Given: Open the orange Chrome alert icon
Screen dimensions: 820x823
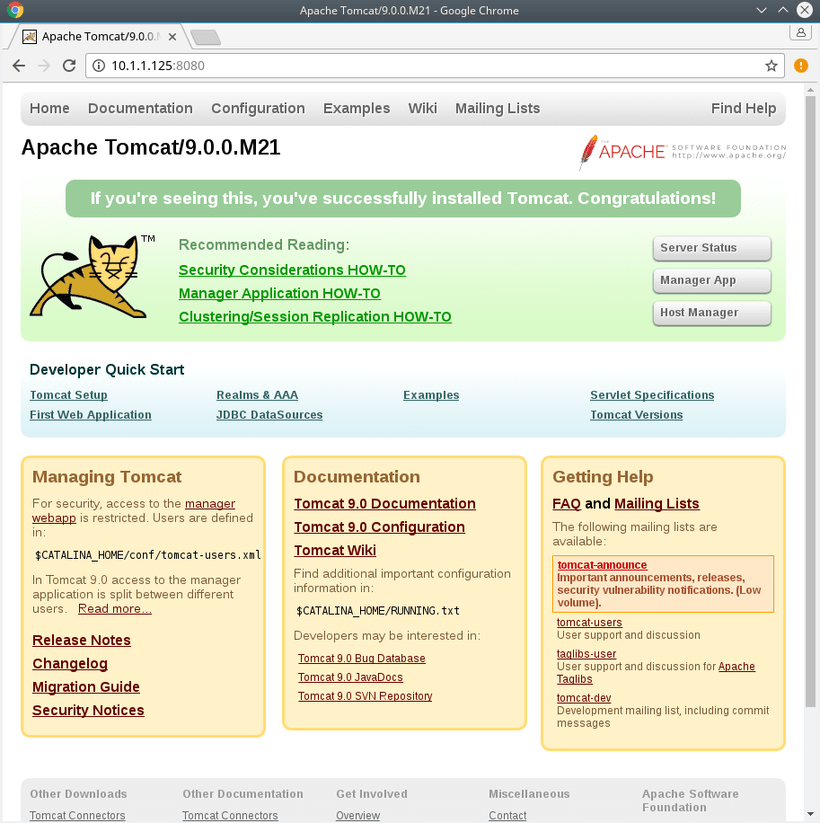Looking at the screenshot, I should tap(801, 66).
